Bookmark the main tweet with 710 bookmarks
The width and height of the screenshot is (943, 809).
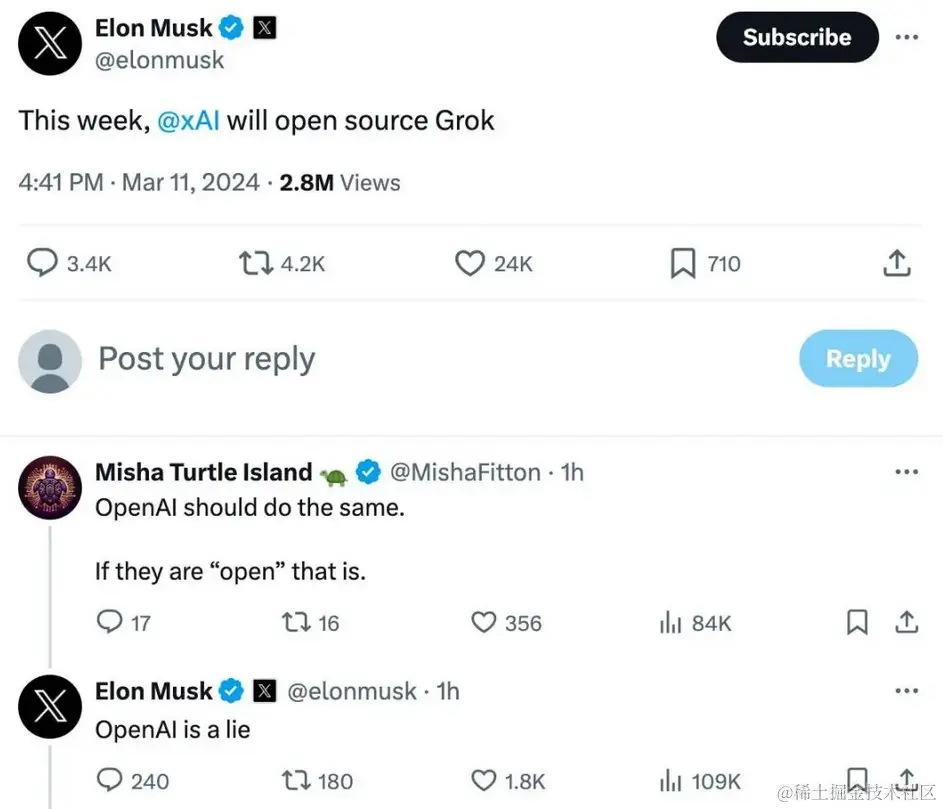682,263
